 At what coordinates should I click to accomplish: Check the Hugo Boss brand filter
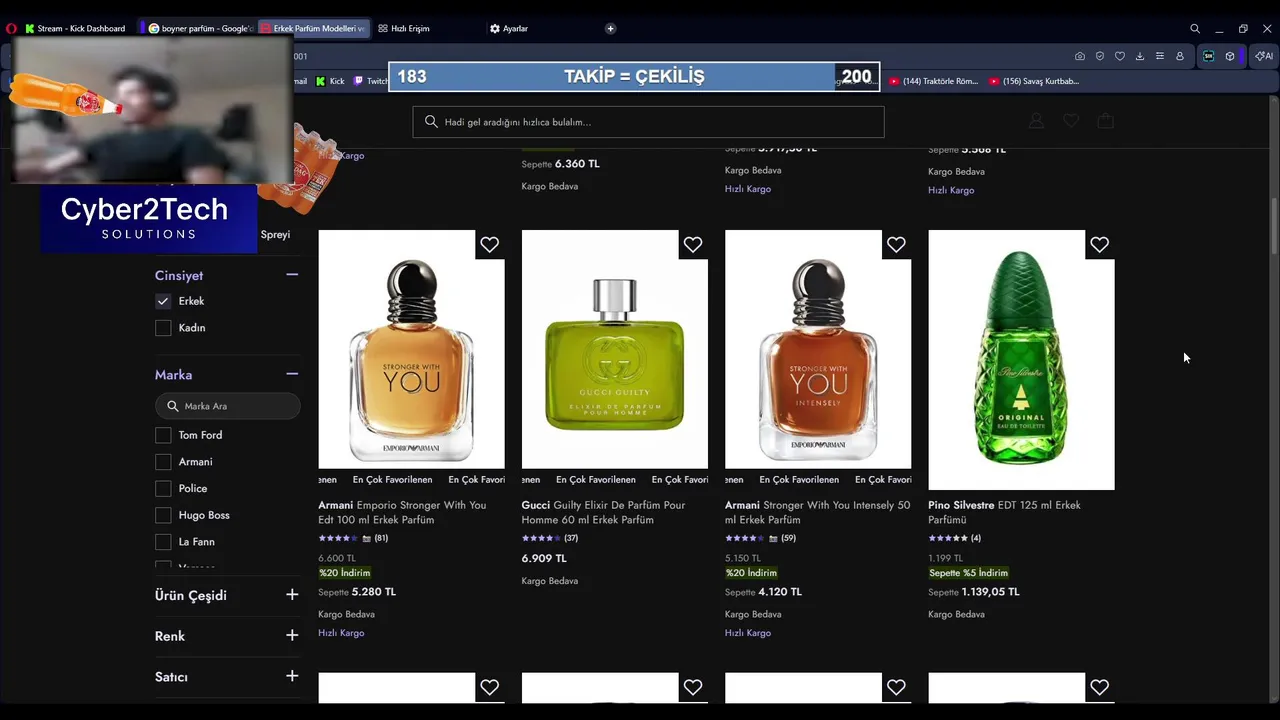tap(163, 515)
